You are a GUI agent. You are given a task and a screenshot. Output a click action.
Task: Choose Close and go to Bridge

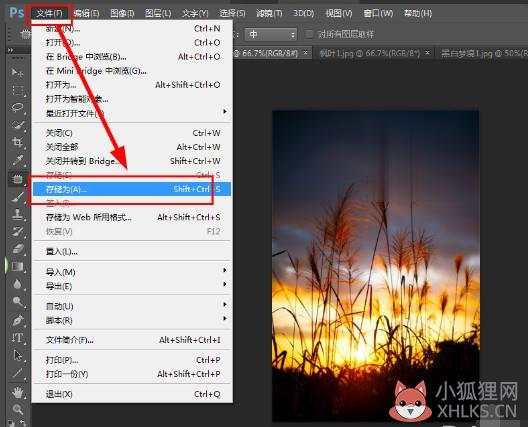tap(131, 161)
